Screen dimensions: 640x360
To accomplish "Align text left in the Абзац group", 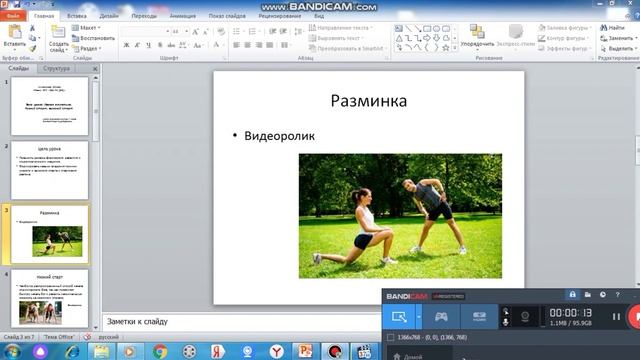I will click(x=236, y=45).
